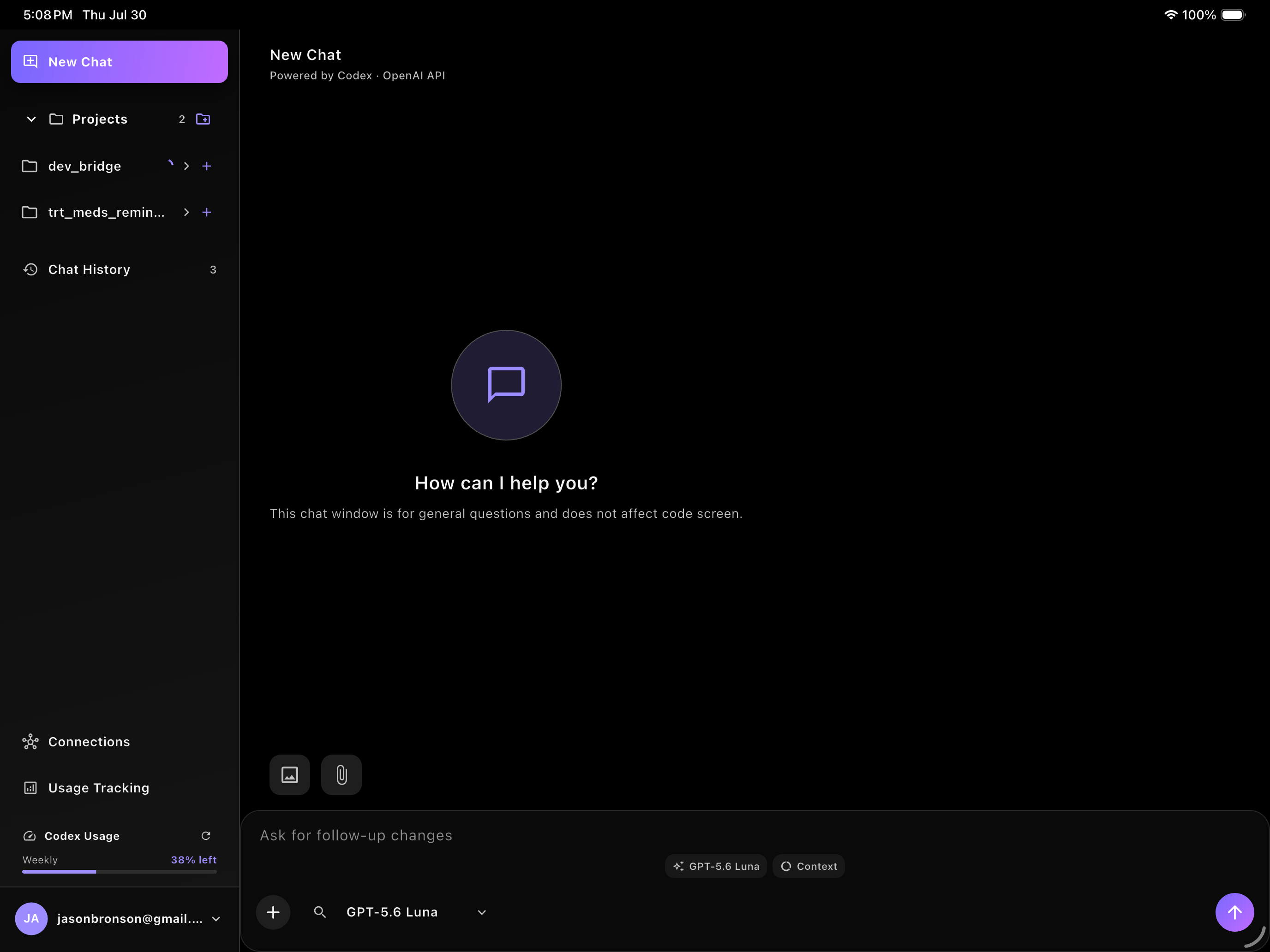1270x952 pixels.
Task: Click the Usage Tracking chart icon
Action: pyautogui.click(x=30, y=788)
